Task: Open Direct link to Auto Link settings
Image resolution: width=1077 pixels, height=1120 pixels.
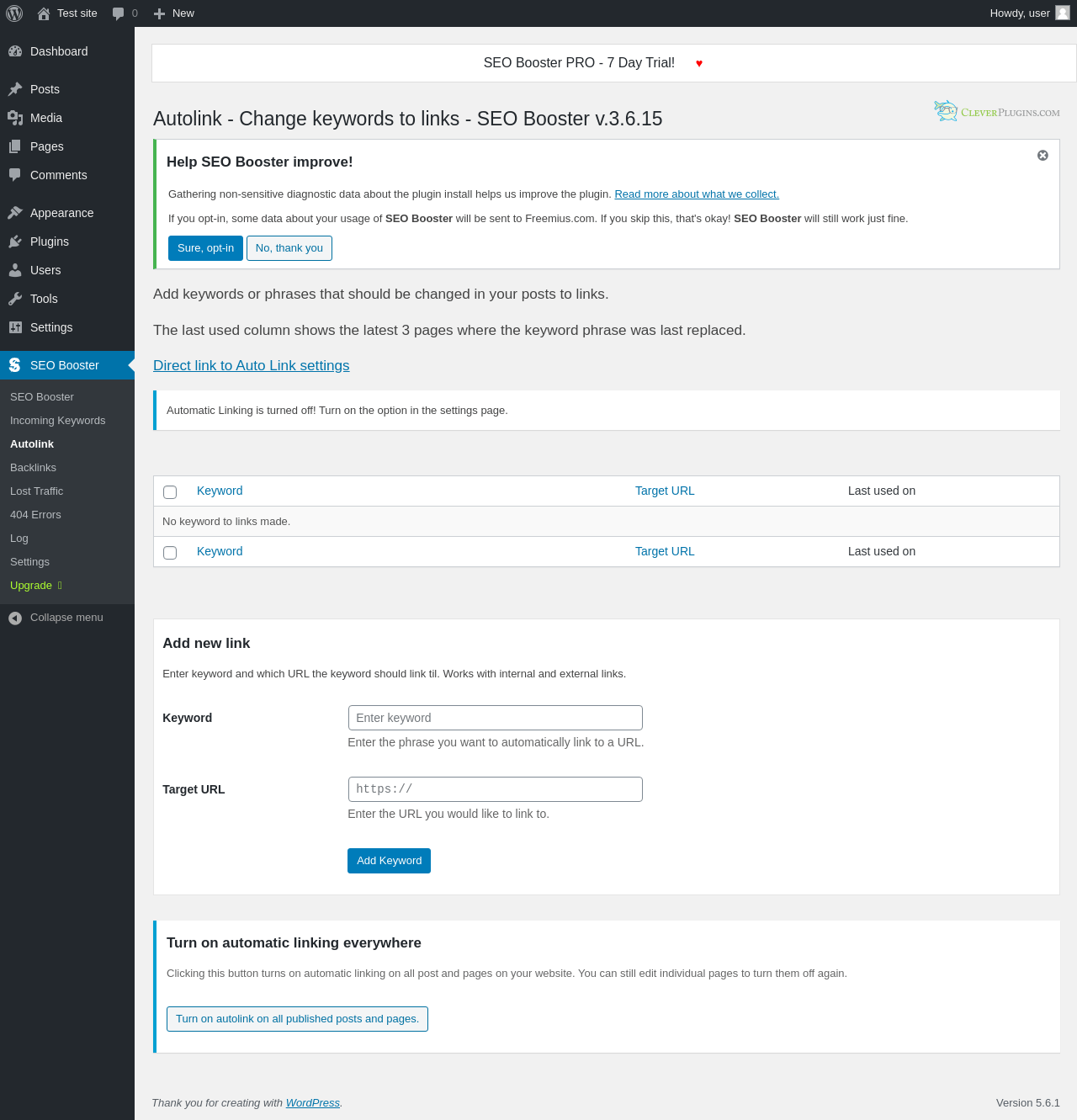Action: (x=252, y=365)
